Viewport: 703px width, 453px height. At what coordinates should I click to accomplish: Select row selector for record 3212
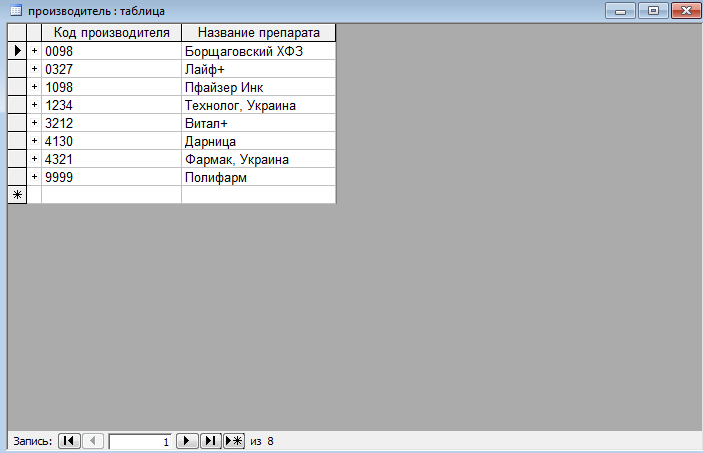point(17,122)
